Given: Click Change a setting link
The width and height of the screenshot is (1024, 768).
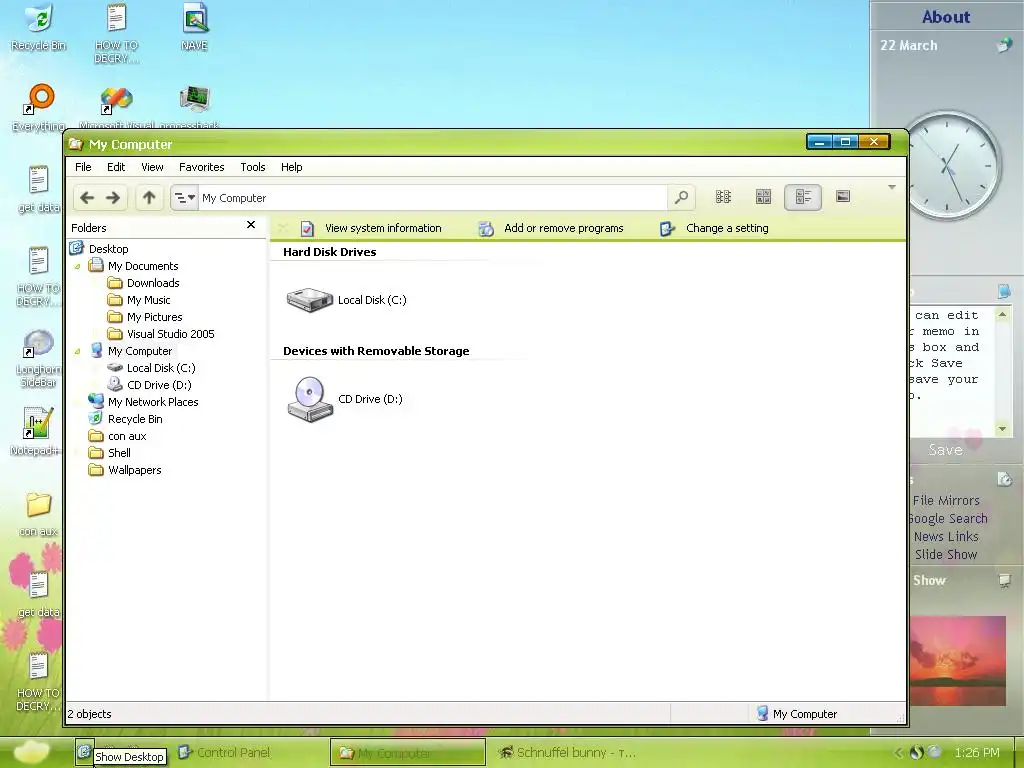Looking at the screenshot, I should coord(727,228).
